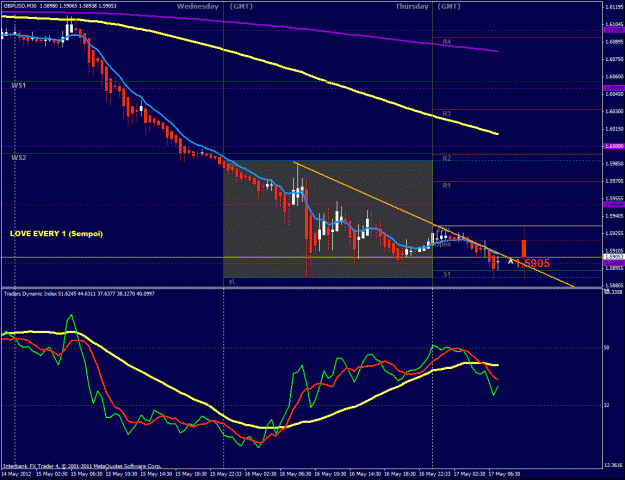
Task: Click the 16 May 02:30 time label
Action: pyautogui.click(x=260, y=474)
